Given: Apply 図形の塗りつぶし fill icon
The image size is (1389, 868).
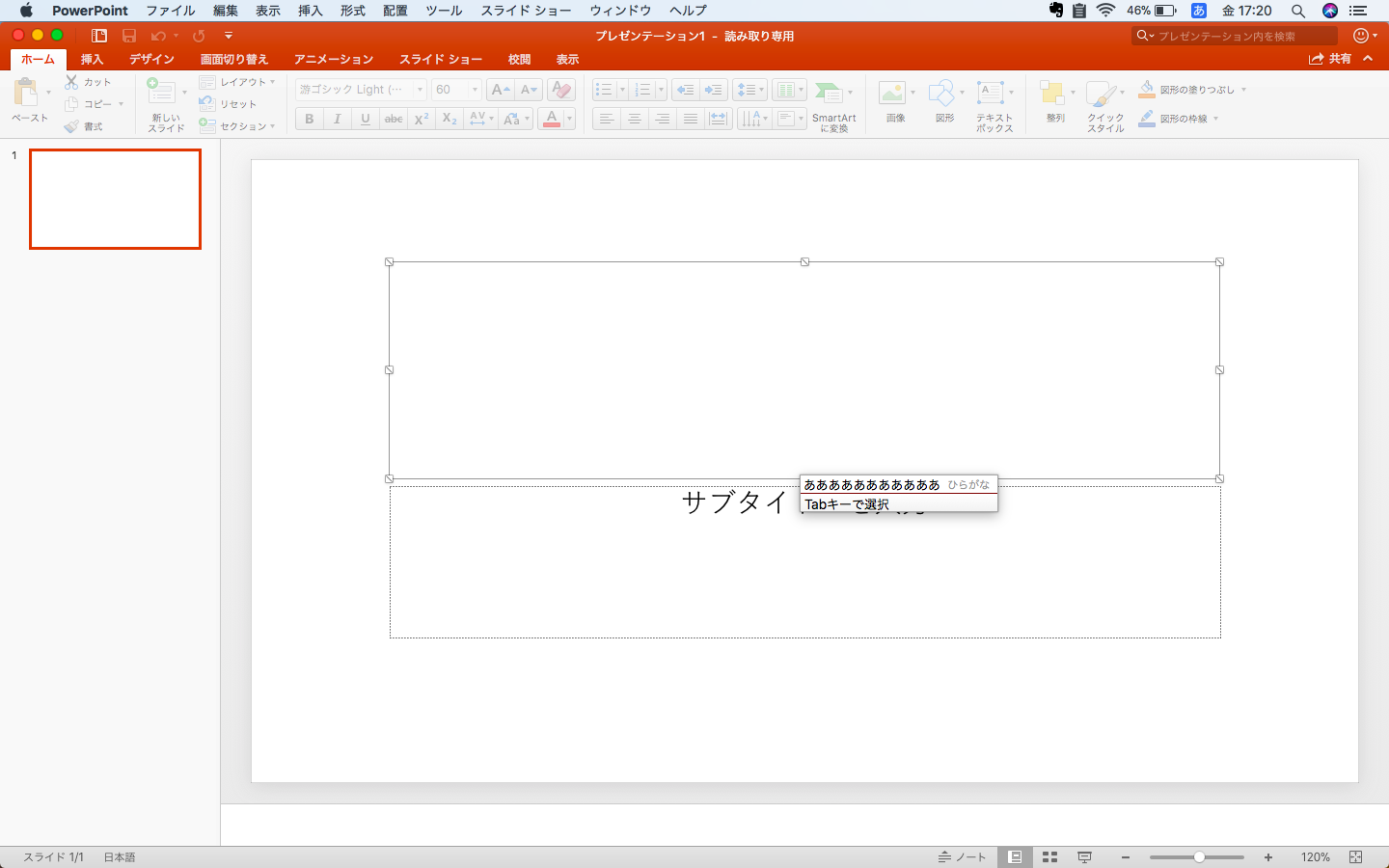Looking at the screenshot, I should point(1146,89).
